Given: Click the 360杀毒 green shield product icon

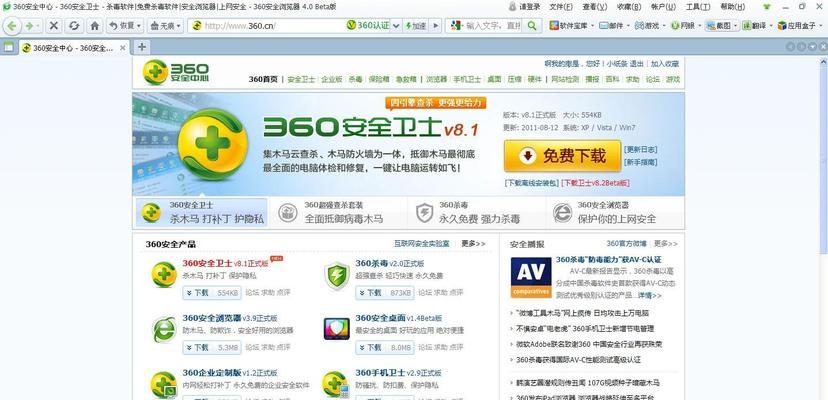Looking at the screenshot, I should pos(337,275).
